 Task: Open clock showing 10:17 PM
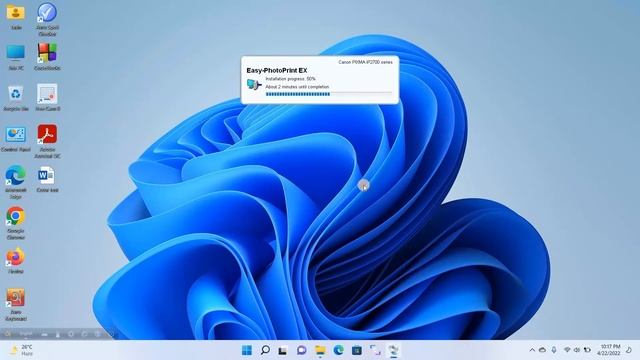[x=610, y=350]
